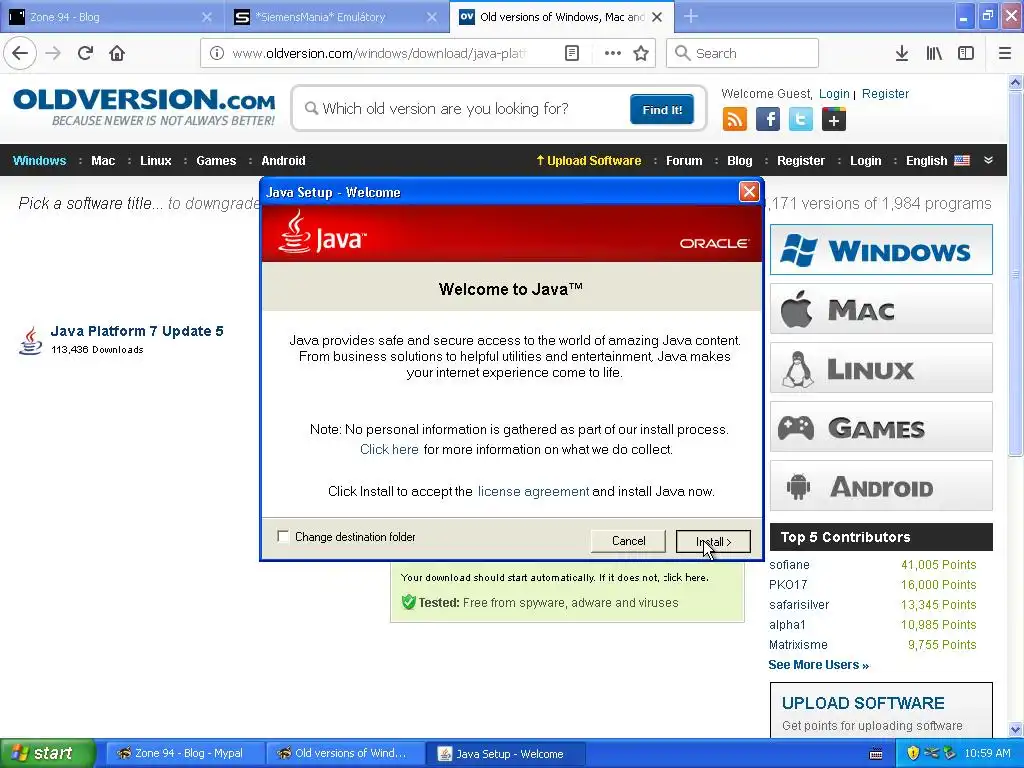This screenshot has height=768, width=1024.
Task: Open See More Users link
Action: tap(818, 665)
